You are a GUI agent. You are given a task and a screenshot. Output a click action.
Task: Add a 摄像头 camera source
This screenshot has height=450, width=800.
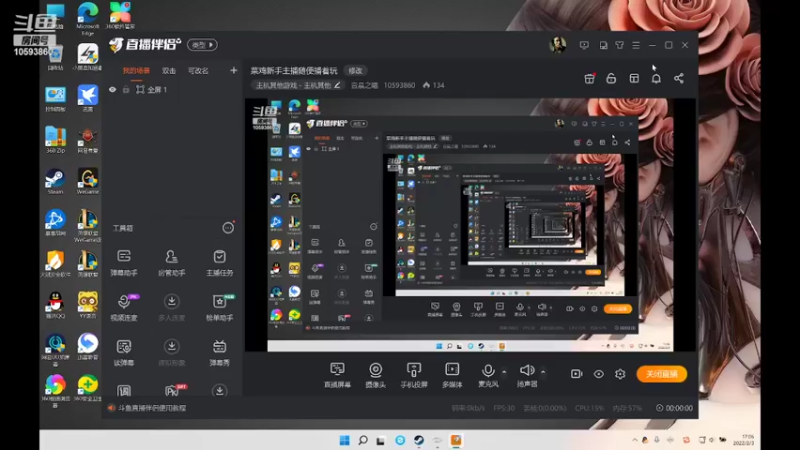point(376,375)
